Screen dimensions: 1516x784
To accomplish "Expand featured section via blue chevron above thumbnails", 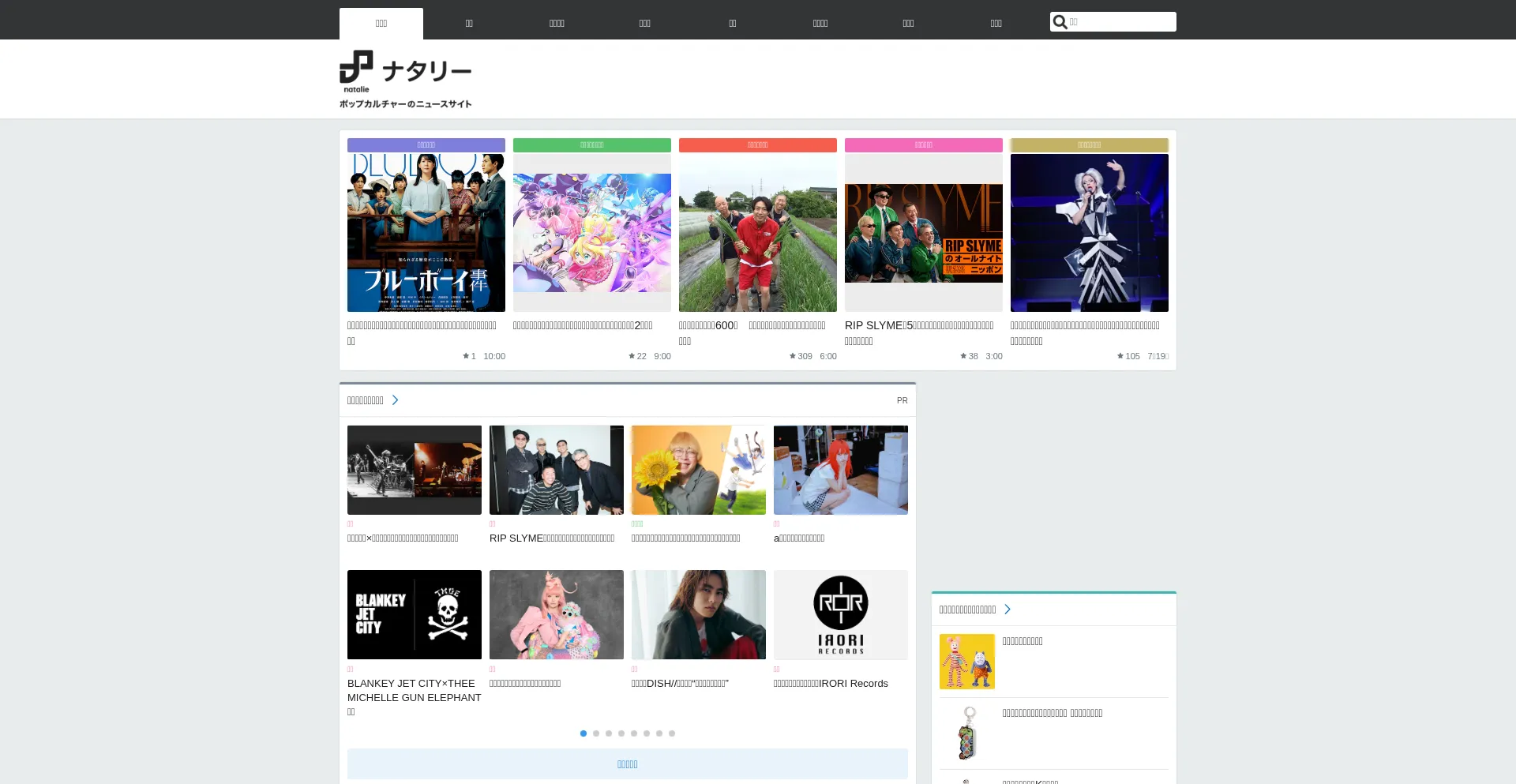I will point(396,400).
